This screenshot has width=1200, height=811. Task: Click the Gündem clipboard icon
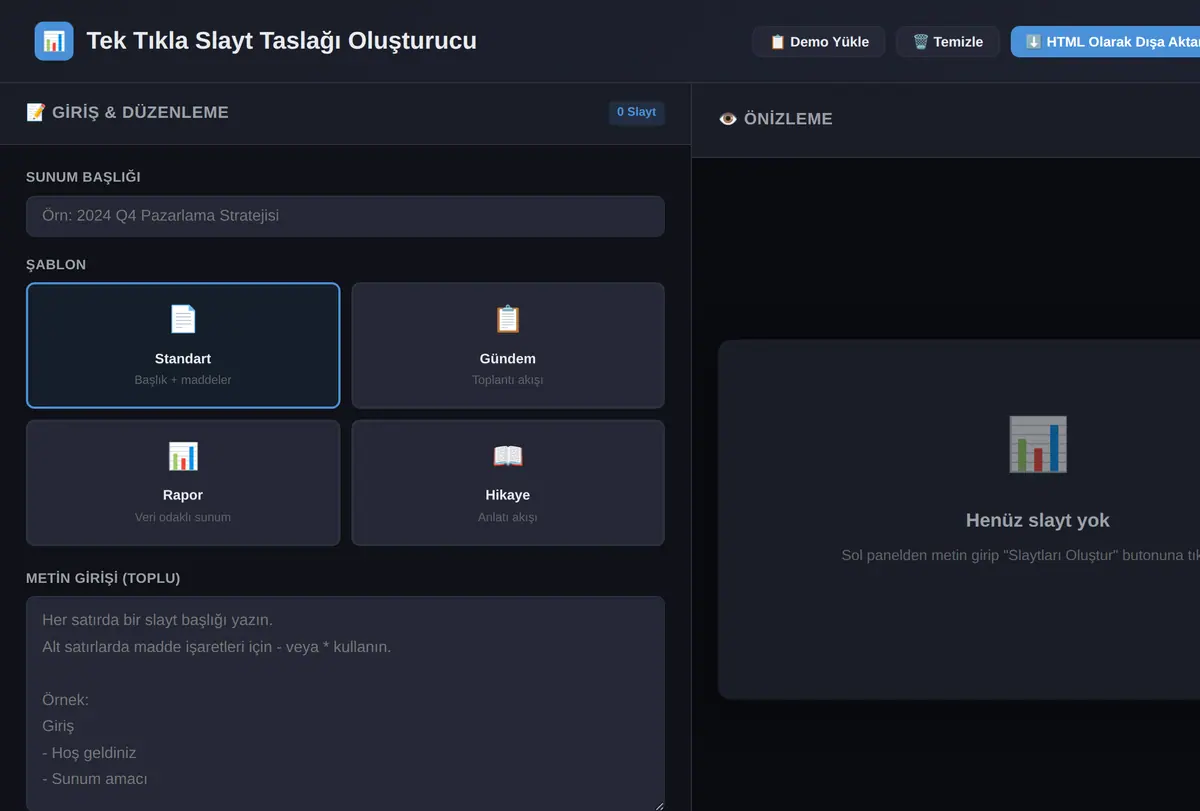click(508, 319)
